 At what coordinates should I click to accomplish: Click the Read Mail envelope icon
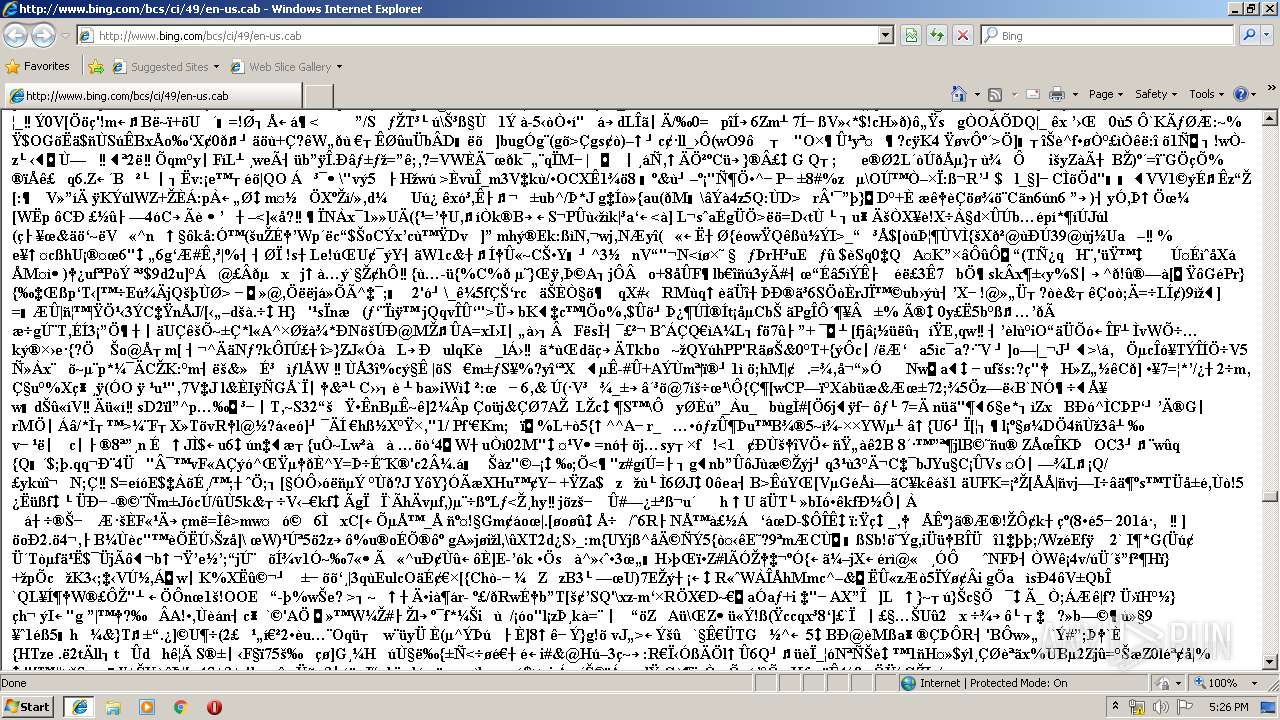point(1031,94)
